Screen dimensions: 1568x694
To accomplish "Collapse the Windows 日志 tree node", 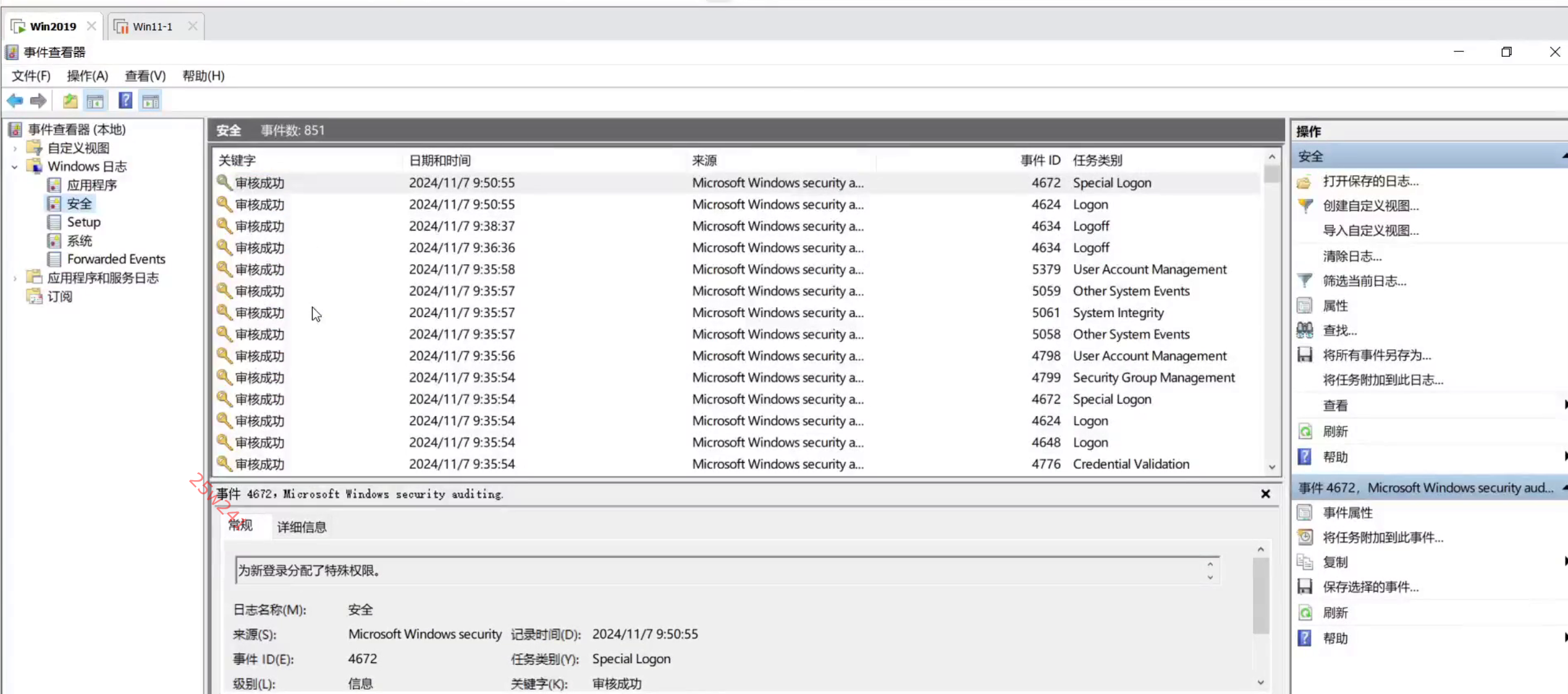I will [15, 167].
